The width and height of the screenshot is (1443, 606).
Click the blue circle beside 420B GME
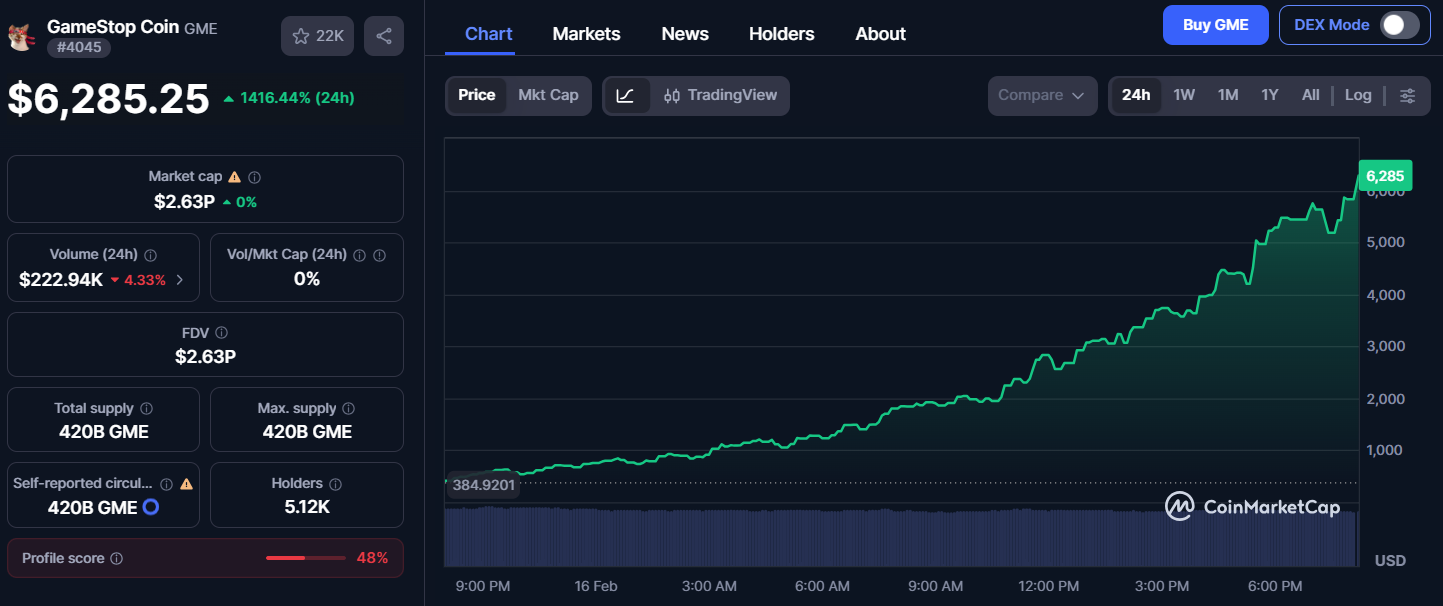(x=151, y=507)
